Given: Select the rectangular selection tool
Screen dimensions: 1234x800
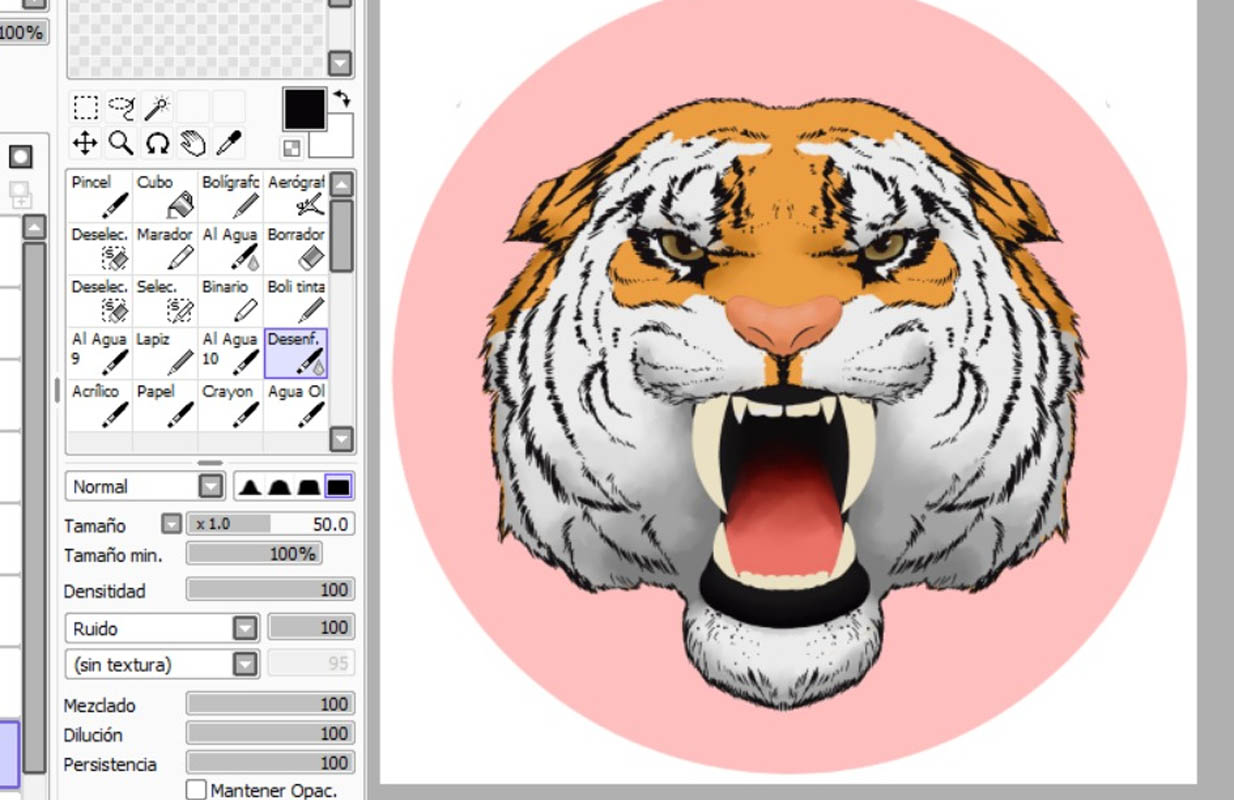Looking at the screenshot, I should tap(85, 107).
